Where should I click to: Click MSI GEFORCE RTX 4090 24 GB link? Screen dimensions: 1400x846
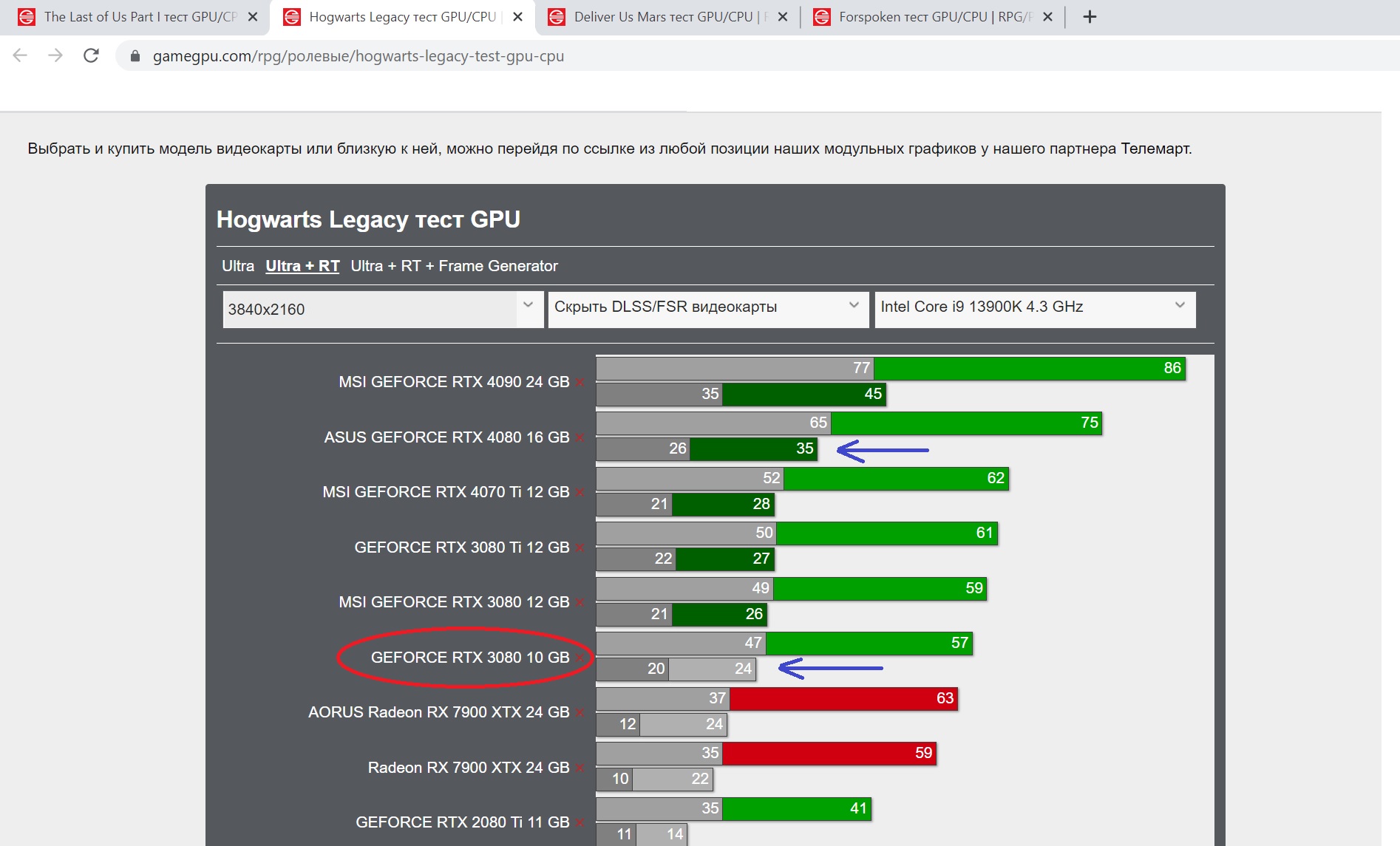pyautogui.click(x=454, y=382)
